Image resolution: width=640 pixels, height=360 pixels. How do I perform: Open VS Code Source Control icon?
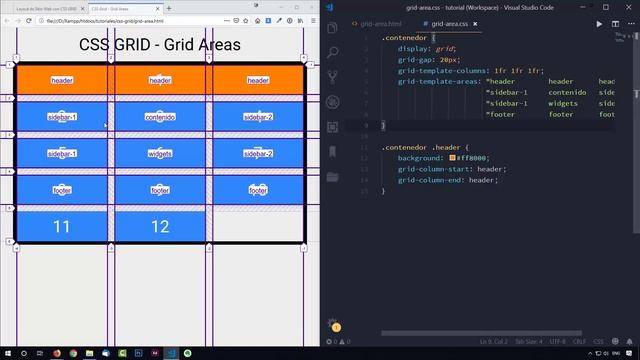pos(332,77)
